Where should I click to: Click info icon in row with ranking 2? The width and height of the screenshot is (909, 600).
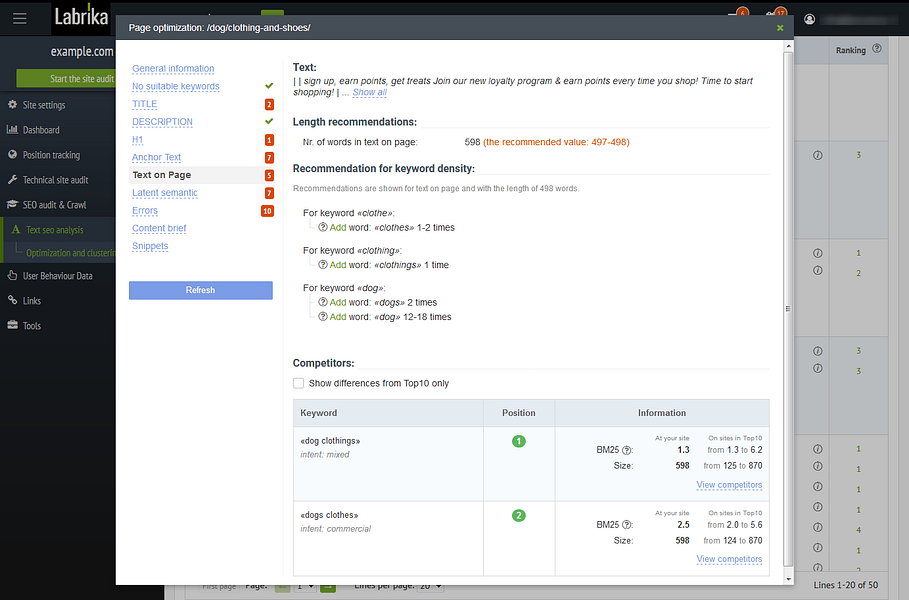coord(817,270)
